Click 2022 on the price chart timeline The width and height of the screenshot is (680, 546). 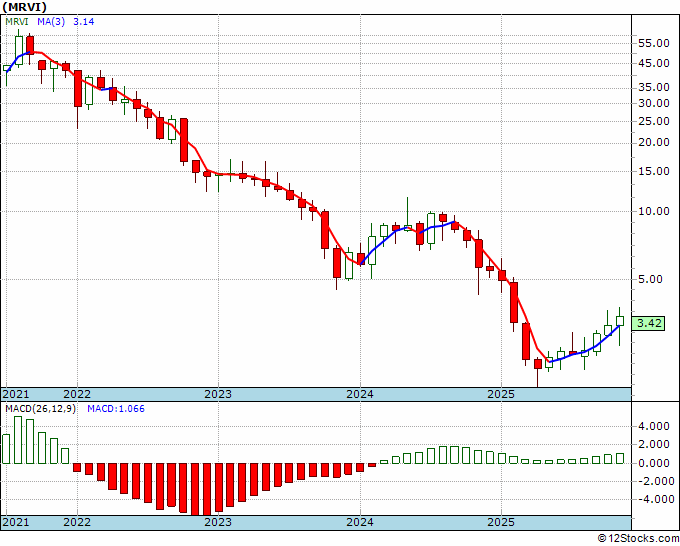(x=77, y=394)
